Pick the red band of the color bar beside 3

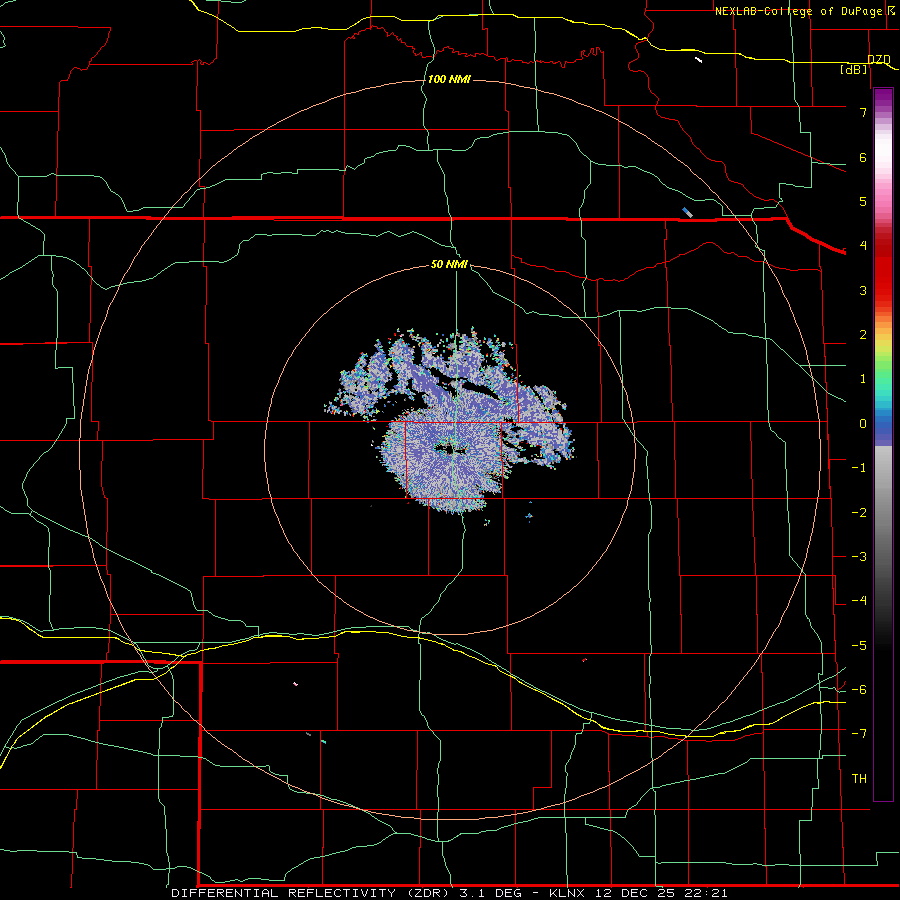[x=883, y=290]
